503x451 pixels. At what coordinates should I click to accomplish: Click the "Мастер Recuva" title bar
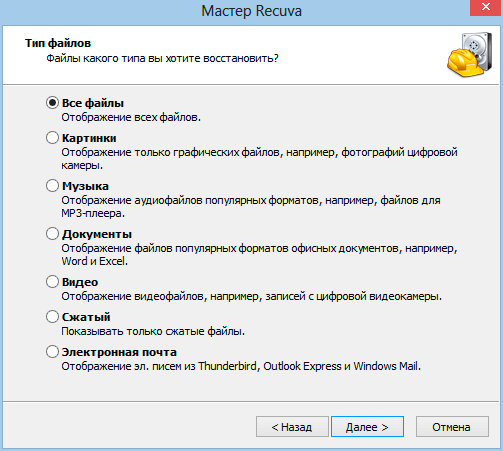[251, 11]
